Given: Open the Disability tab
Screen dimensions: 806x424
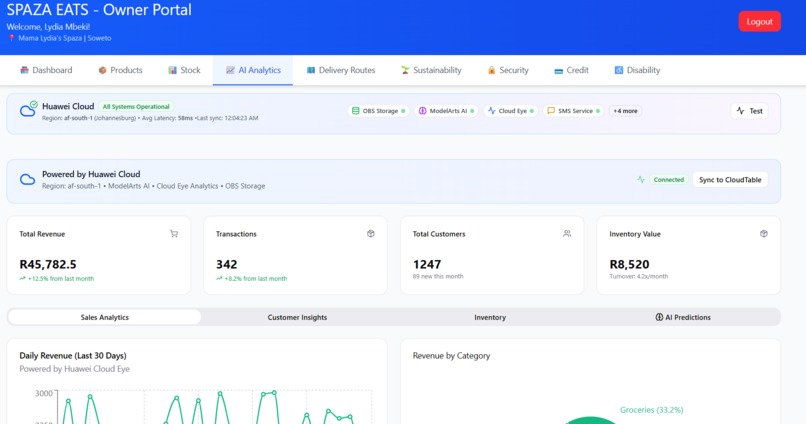Looking at the screenshot, I should coord(637,70).
